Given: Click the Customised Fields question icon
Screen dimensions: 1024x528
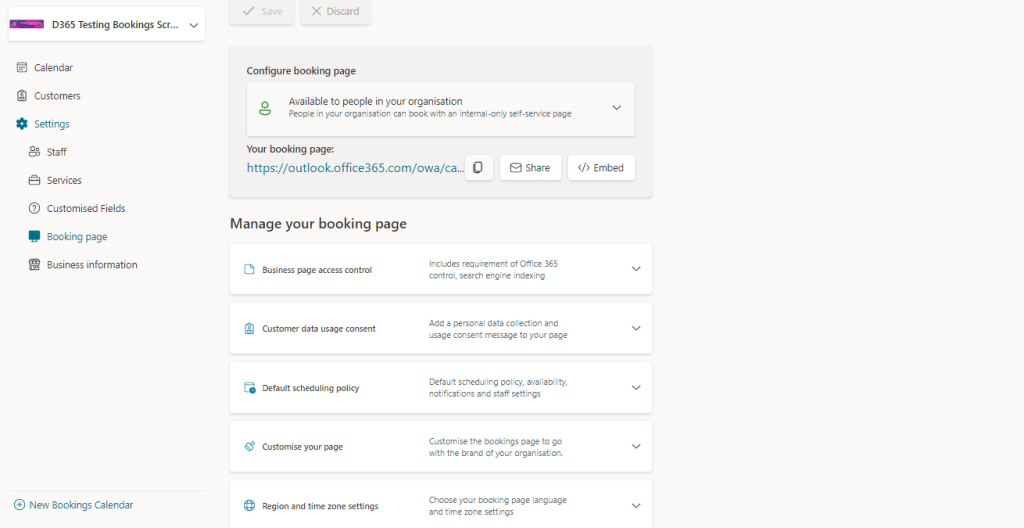Looking at the screenshot, I should (34, 209).
